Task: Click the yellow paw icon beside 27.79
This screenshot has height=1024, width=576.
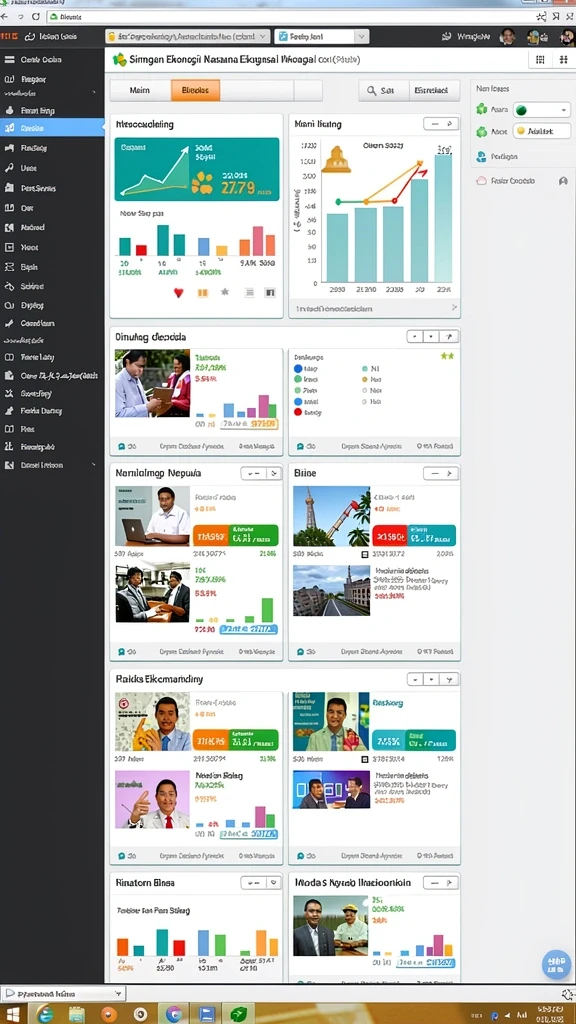Action: pyautogui.click(x=202, y=183)
